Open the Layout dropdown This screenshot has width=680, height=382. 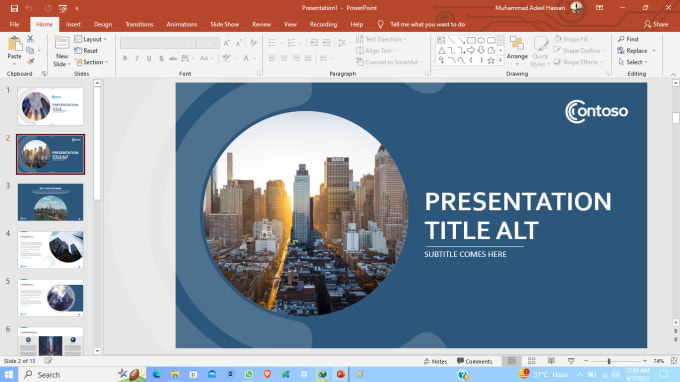tap(90, 39)
